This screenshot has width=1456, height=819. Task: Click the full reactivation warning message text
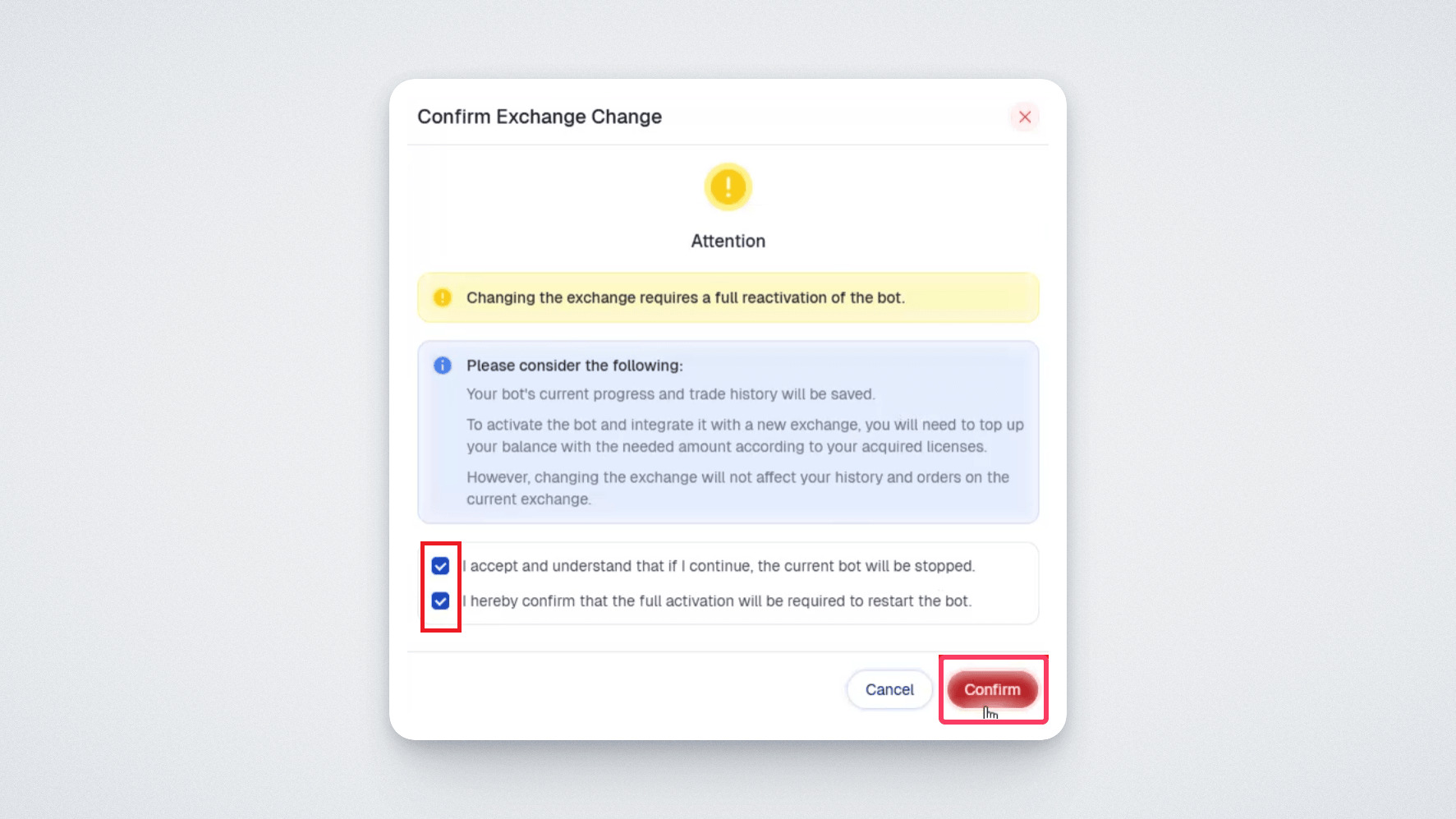(x=685, y=297)
